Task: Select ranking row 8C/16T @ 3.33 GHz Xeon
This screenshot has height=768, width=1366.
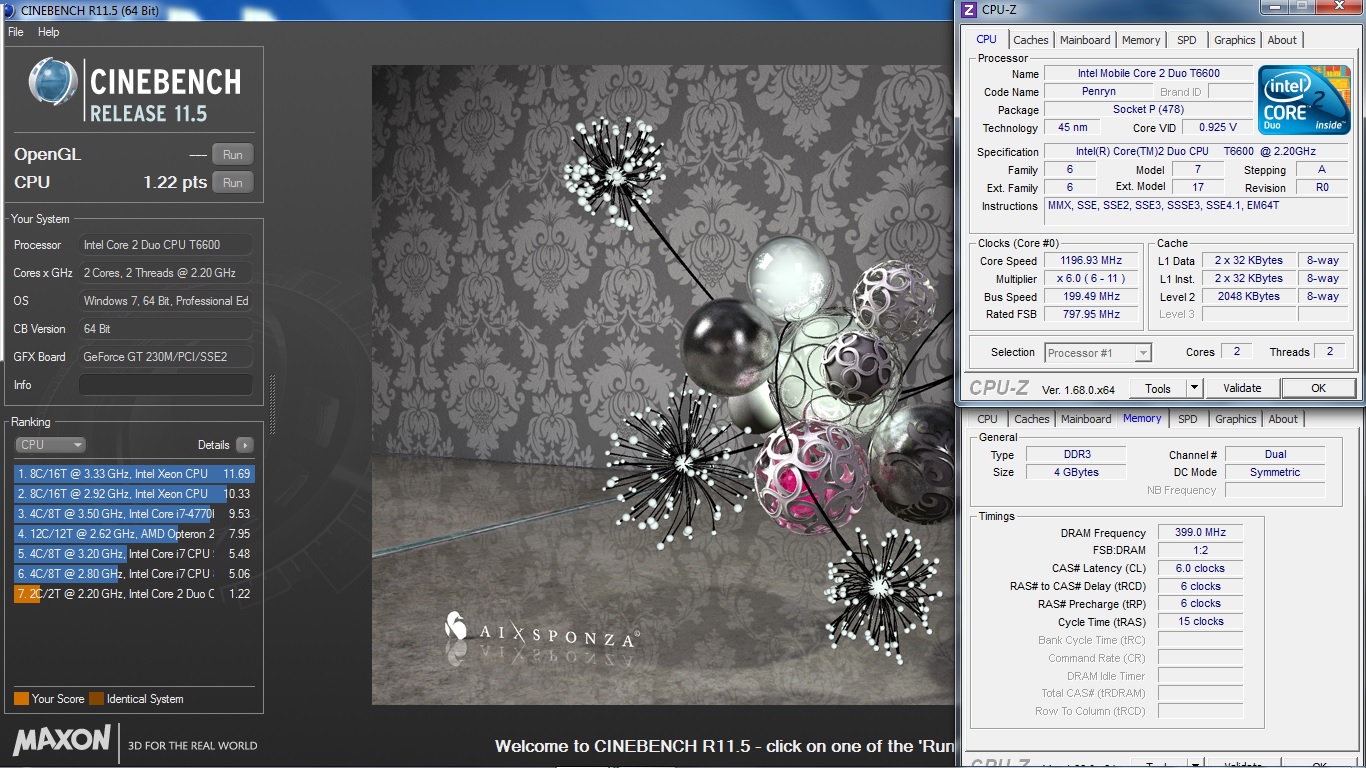Action: (x=134, y=474)
